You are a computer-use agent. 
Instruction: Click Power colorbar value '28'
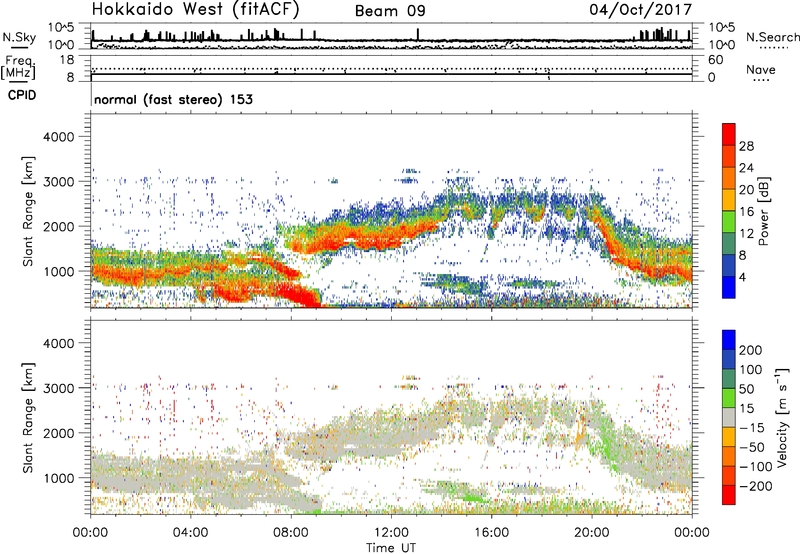(746, 146)
